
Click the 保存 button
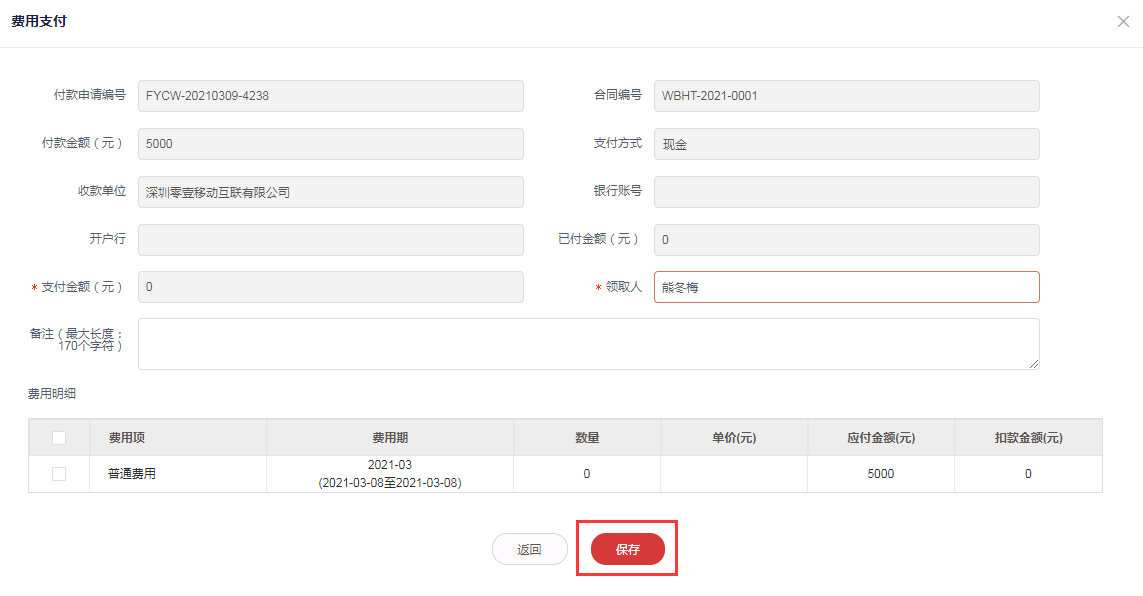(628, 549)
